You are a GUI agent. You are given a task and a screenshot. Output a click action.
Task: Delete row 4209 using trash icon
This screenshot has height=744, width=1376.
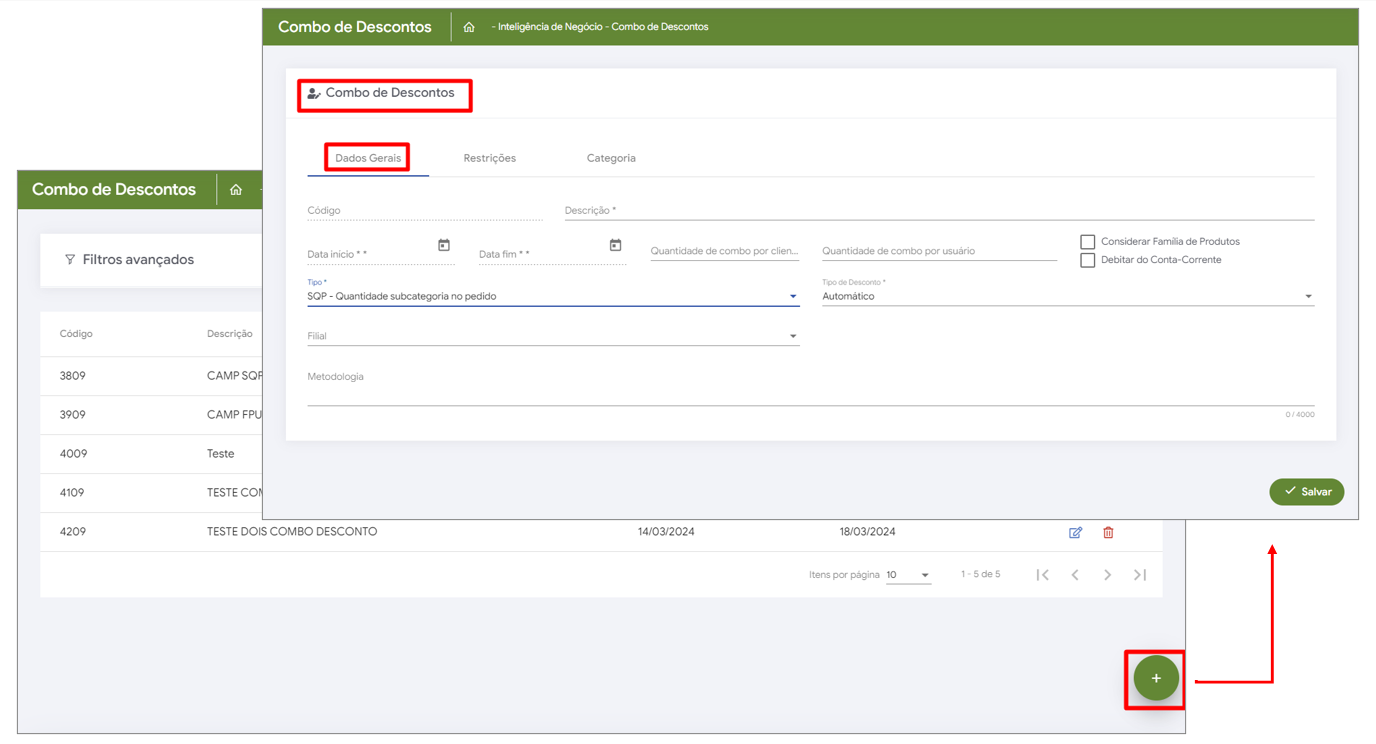(x=1108, y=533)
